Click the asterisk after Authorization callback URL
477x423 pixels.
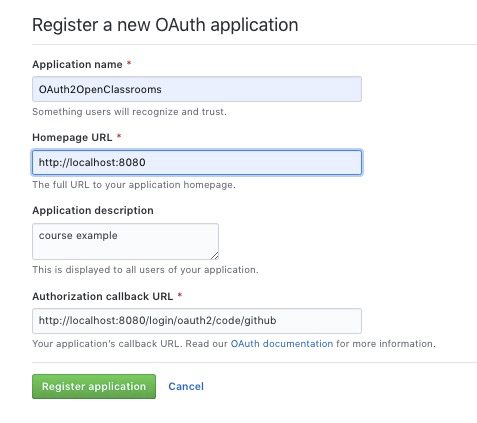[180, 295]
